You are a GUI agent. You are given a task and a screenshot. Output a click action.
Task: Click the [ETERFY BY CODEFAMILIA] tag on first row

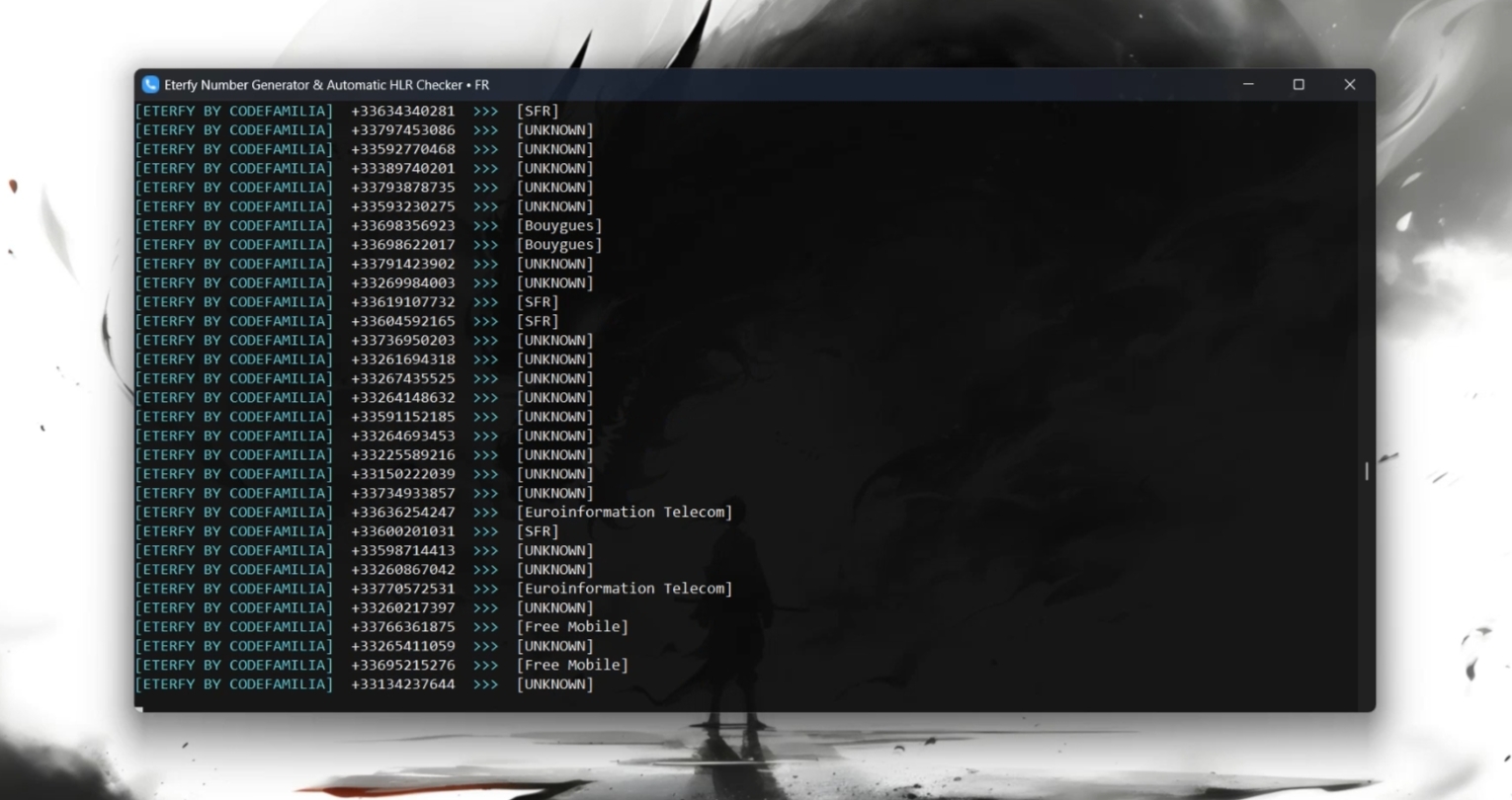click(234, 112)
